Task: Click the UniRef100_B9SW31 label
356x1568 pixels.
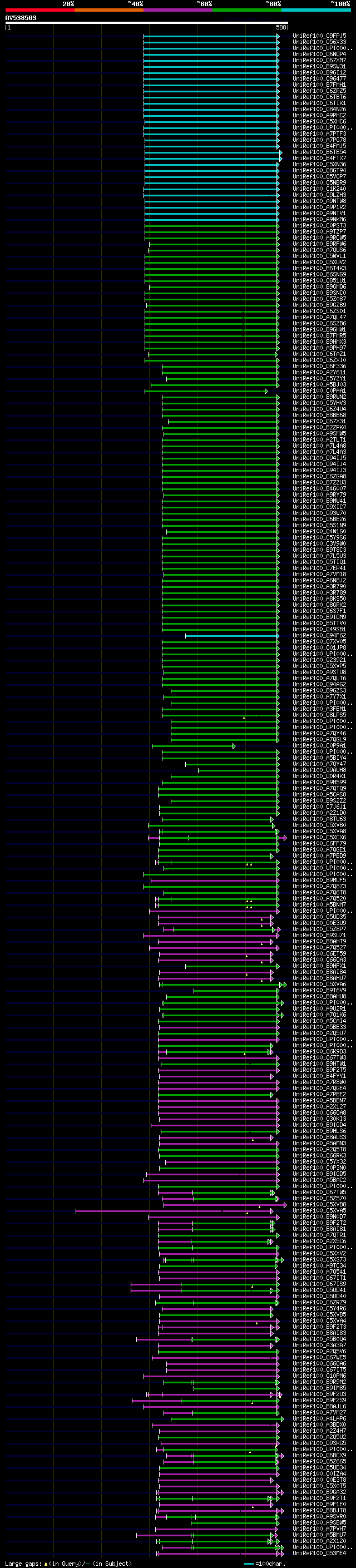Action: click(319, 66)
